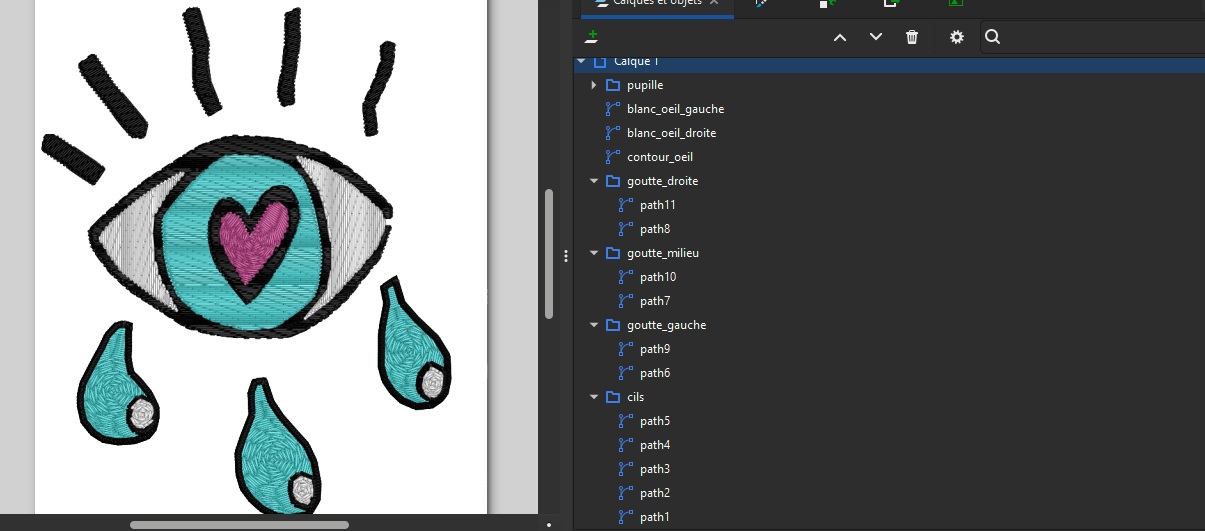This screenshot has width=1205, height=531.
Task: Click the folder icon of the cils group
Action: point(613,397)
